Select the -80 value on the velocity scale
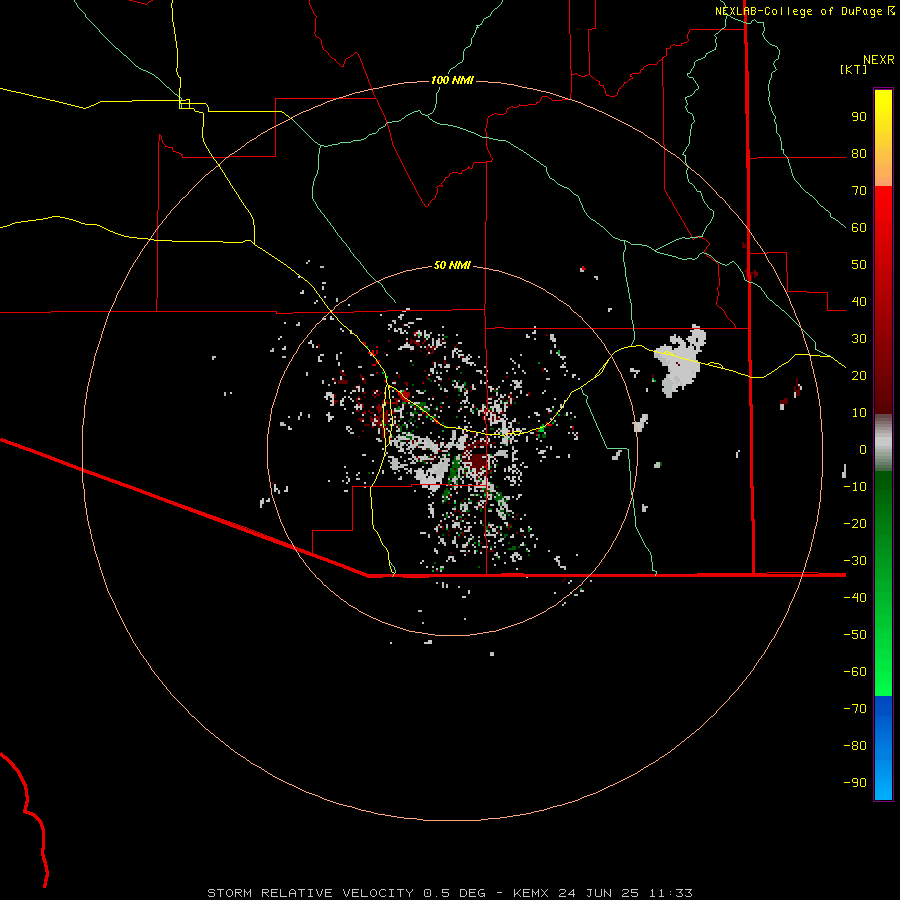The image size is (900, 900). 855,746
